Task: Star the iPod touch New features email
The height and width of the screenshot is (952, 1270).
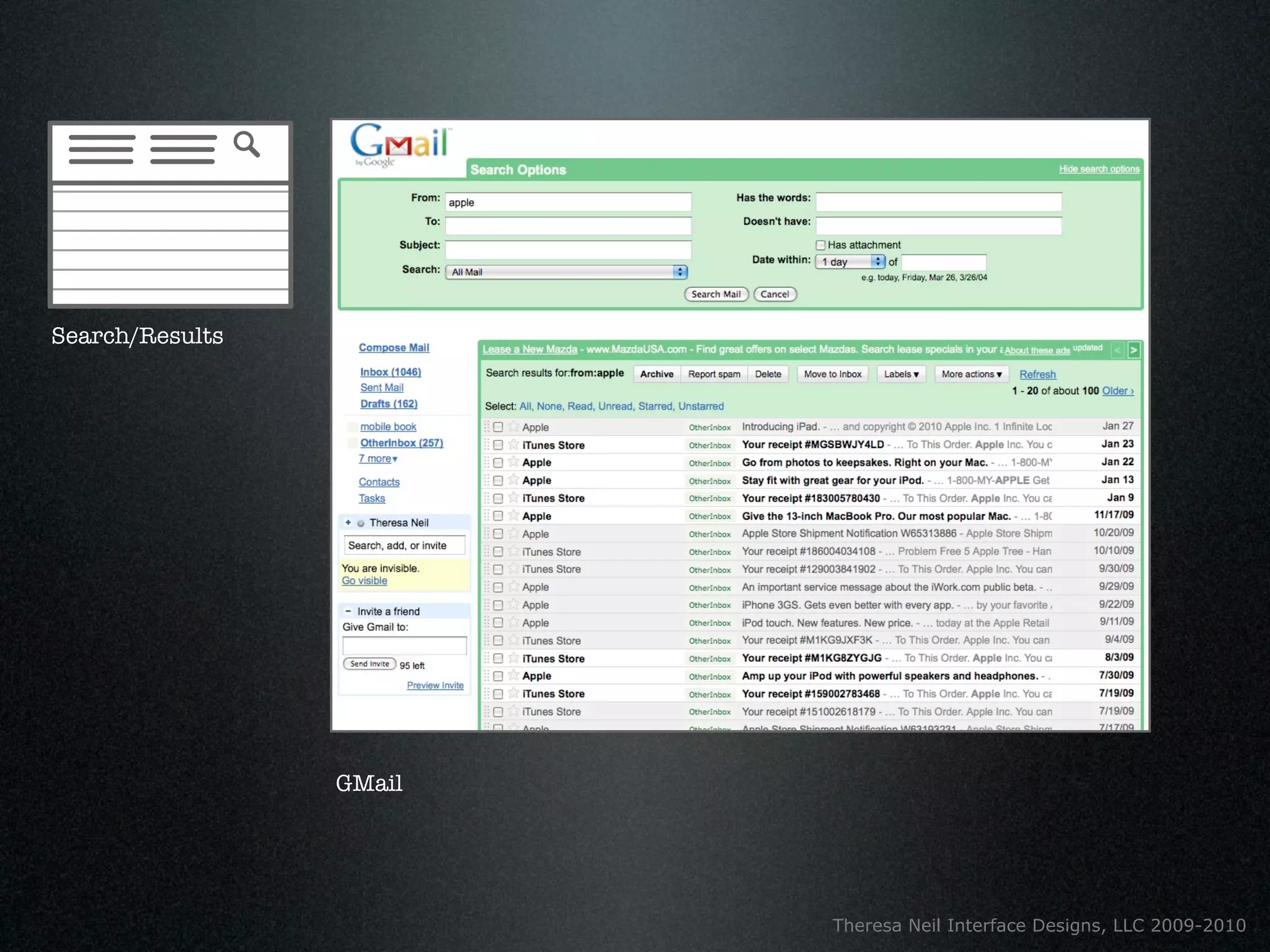Action: coord(513,622)
